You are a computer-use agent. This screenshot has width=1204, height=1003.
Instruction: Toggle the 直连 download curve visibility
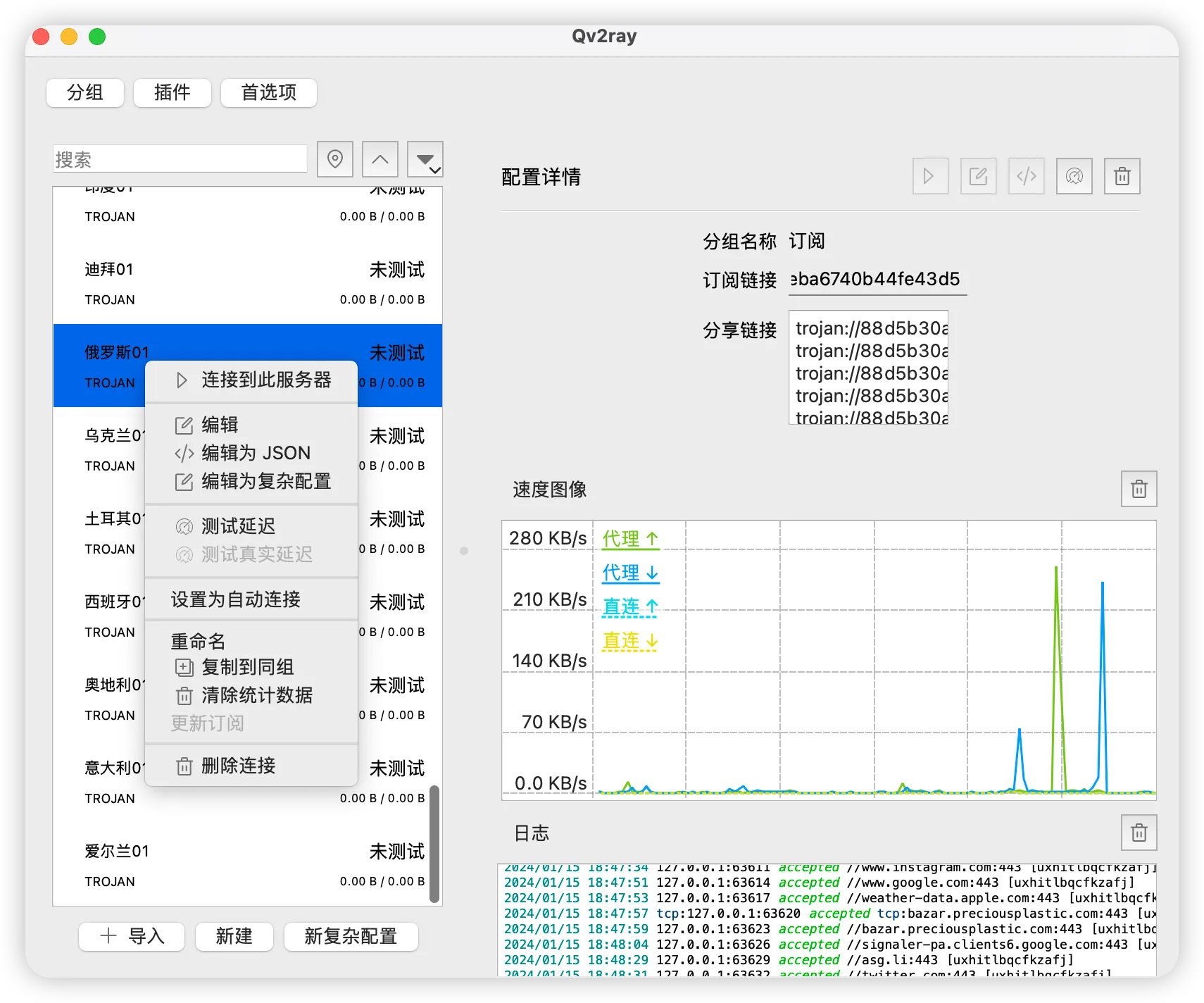point(629,641)
